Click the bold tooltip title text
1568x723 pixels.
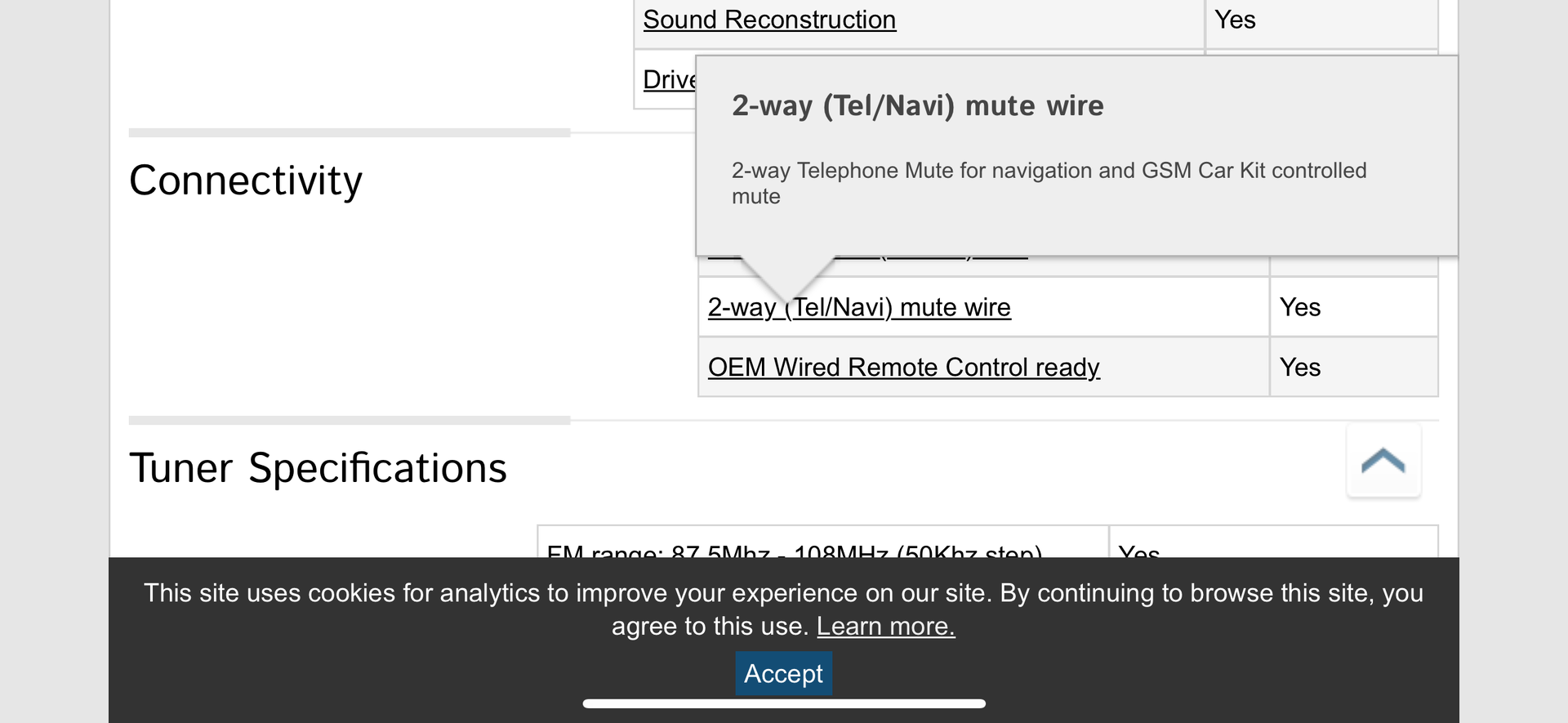917,106
